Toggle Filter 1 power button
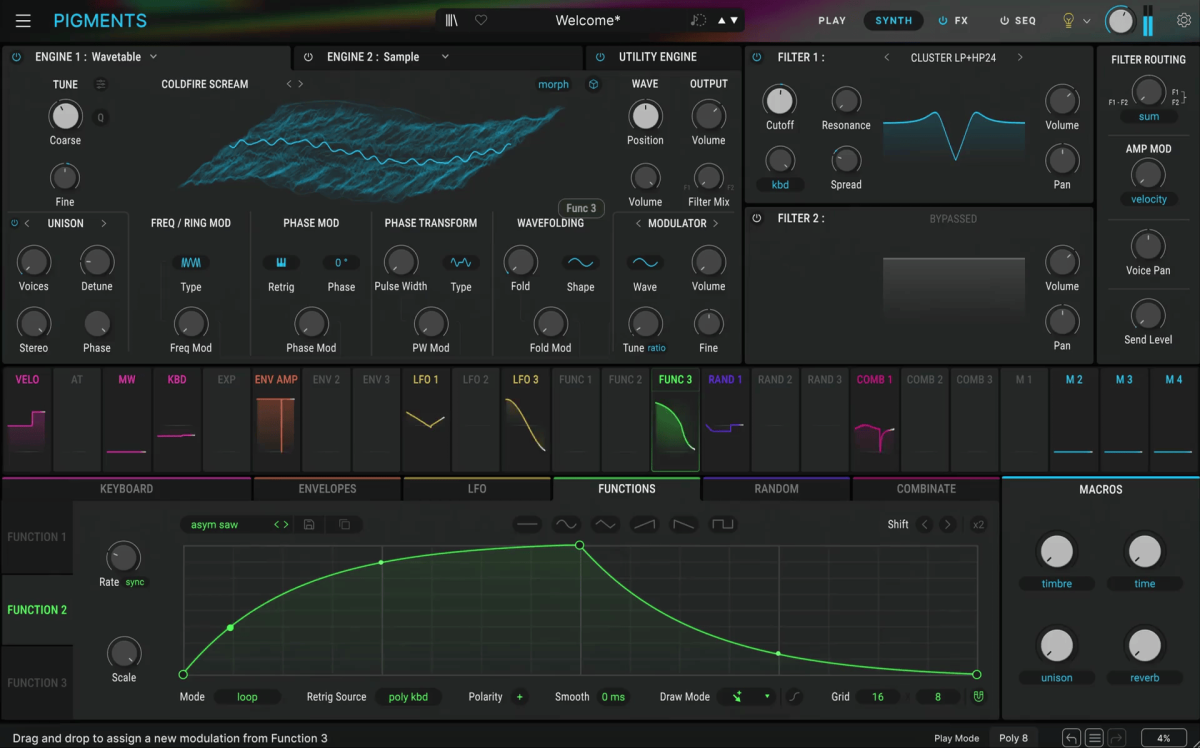The height and width of the screenshot is (748, 1200). 756,57
